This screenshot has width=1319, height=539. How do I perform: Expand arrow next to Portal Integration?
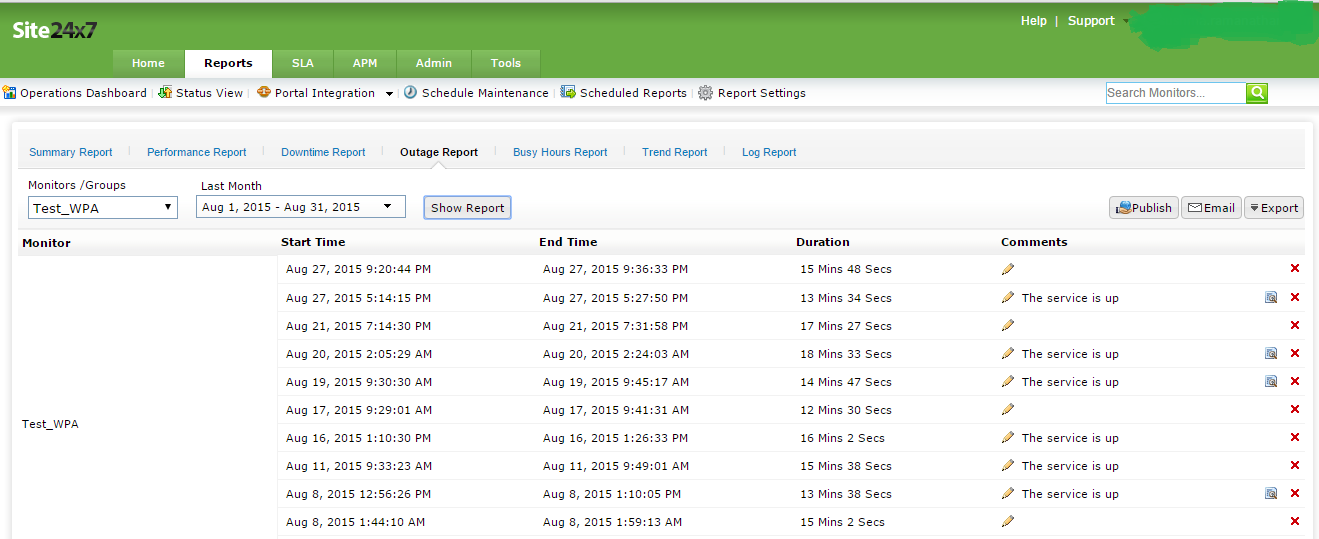click(x=389, y=94)
